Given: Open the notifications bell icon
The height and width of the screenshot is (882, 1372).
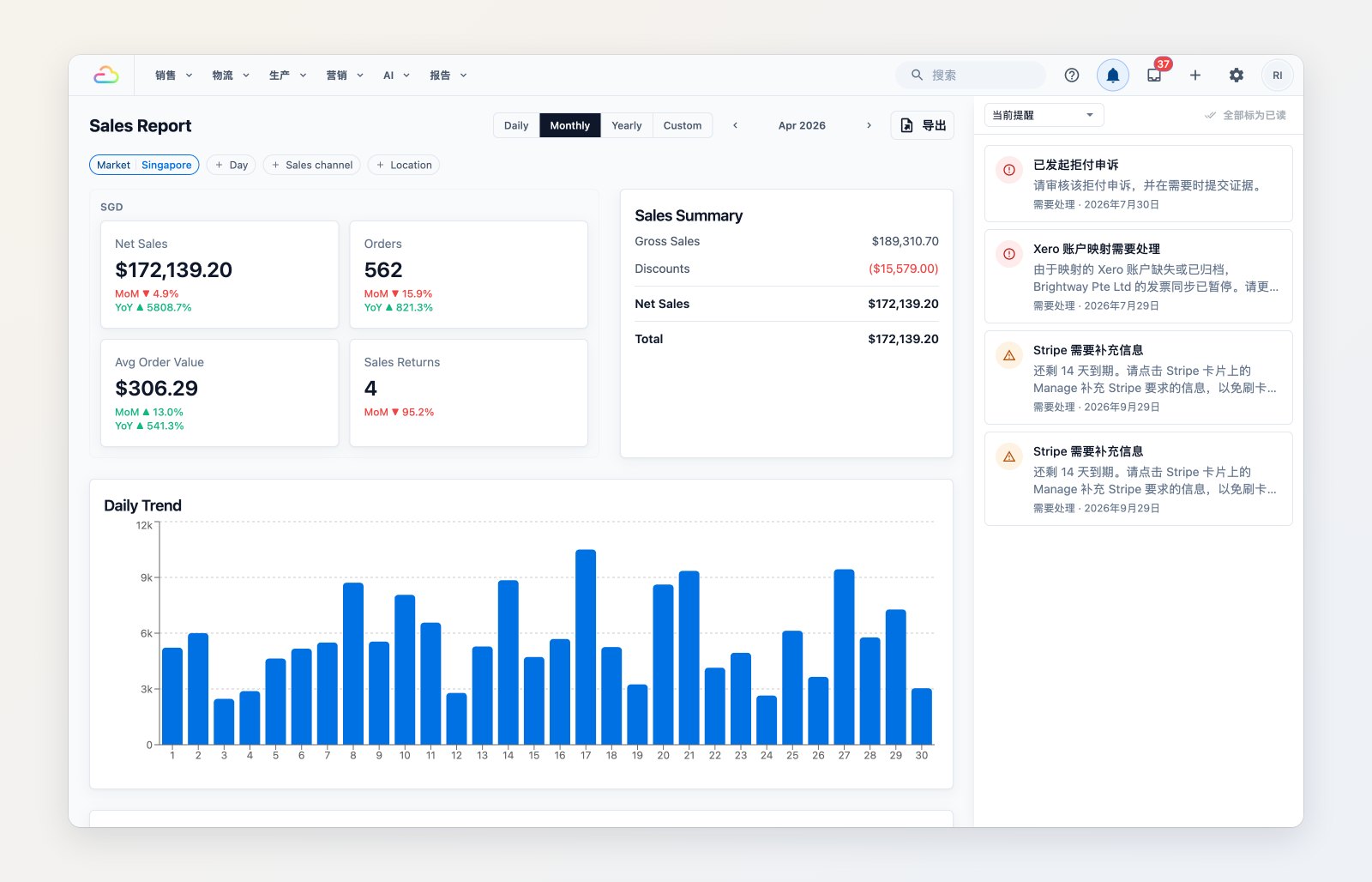Looking at the screenshot, I should point(1113,76).
